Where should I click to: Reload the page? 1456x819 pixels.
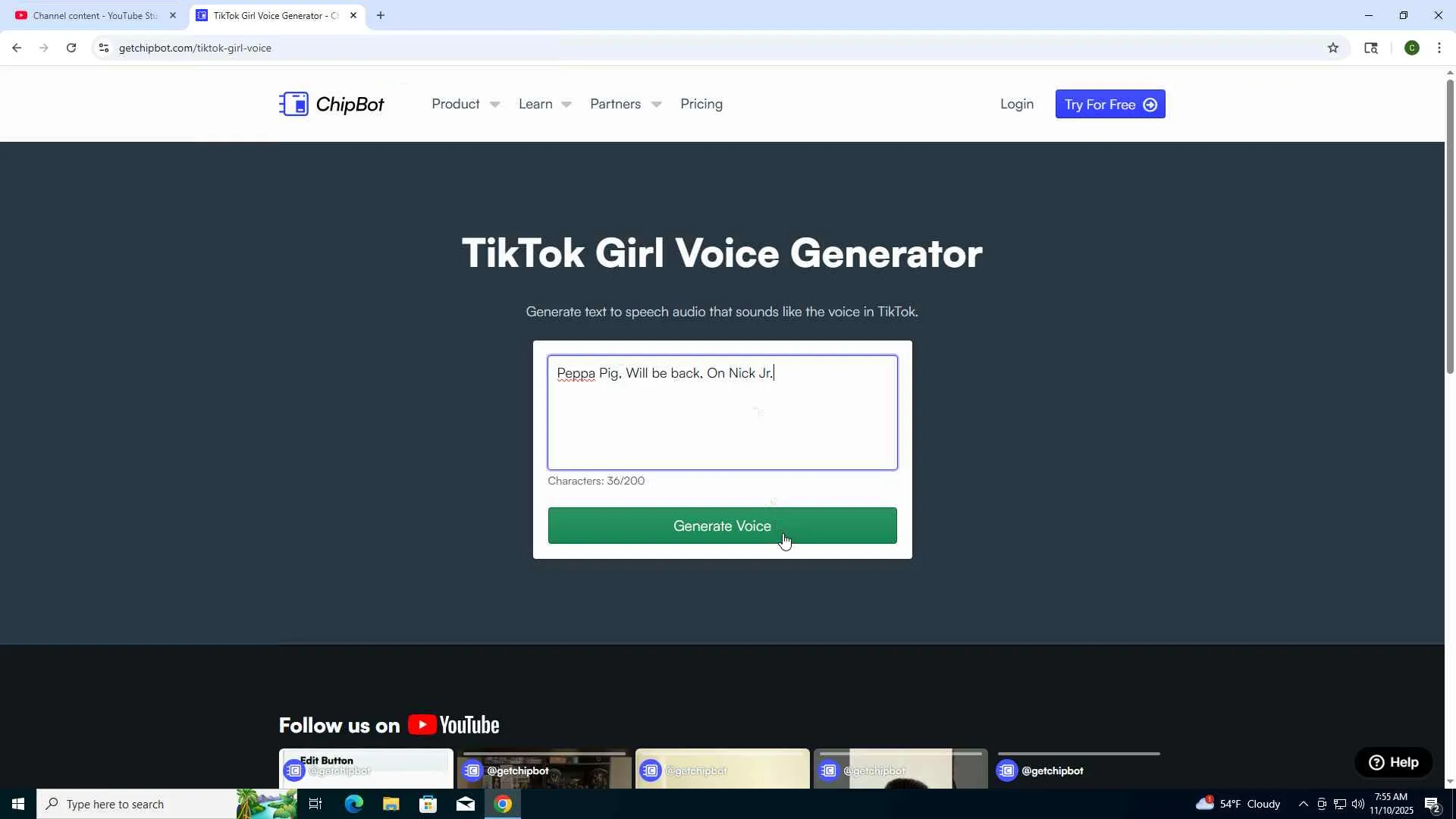(71, 48)
